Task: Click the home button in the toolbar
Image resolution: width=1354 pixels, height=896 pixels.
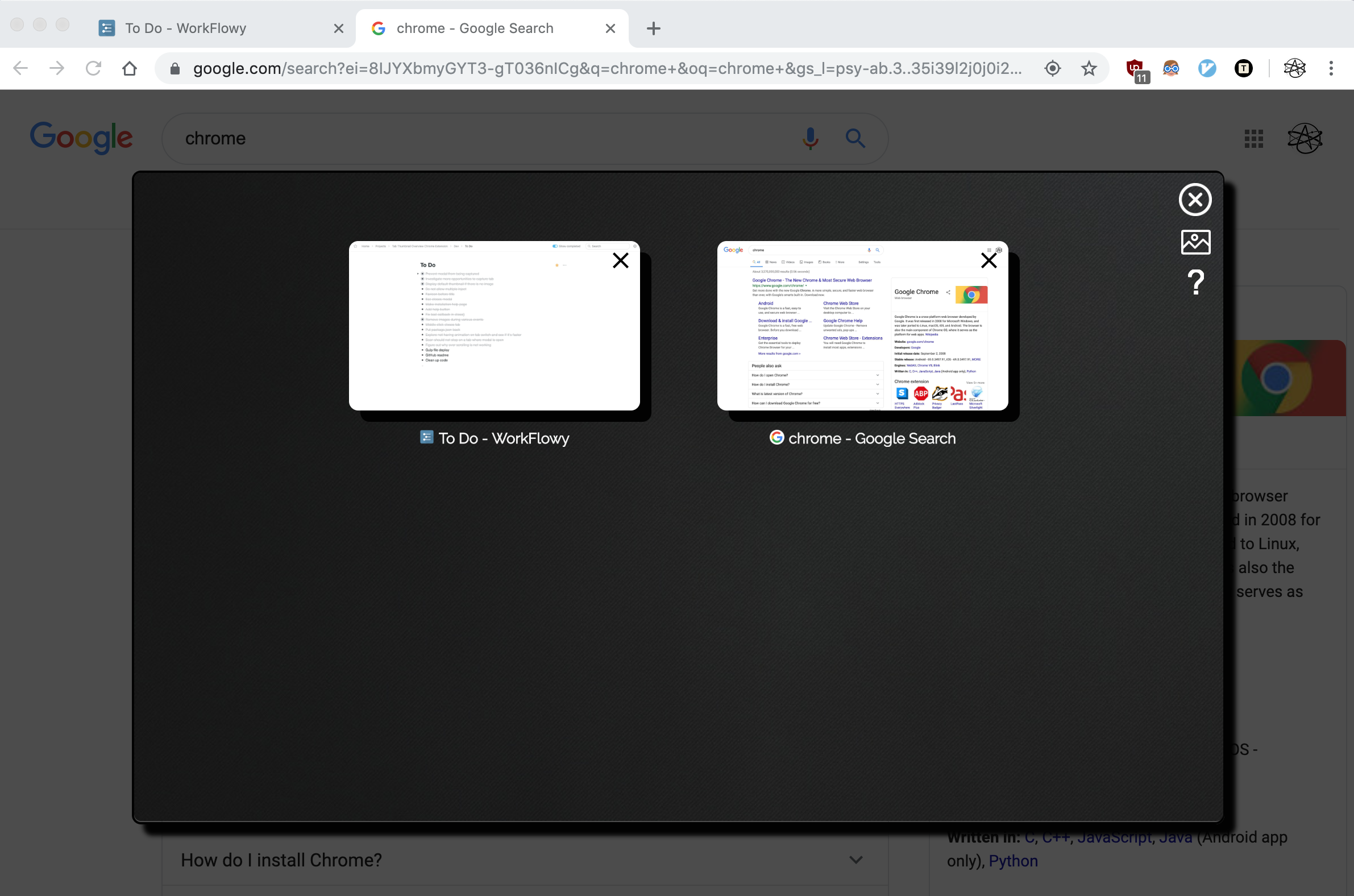Action: coord(130,69)
